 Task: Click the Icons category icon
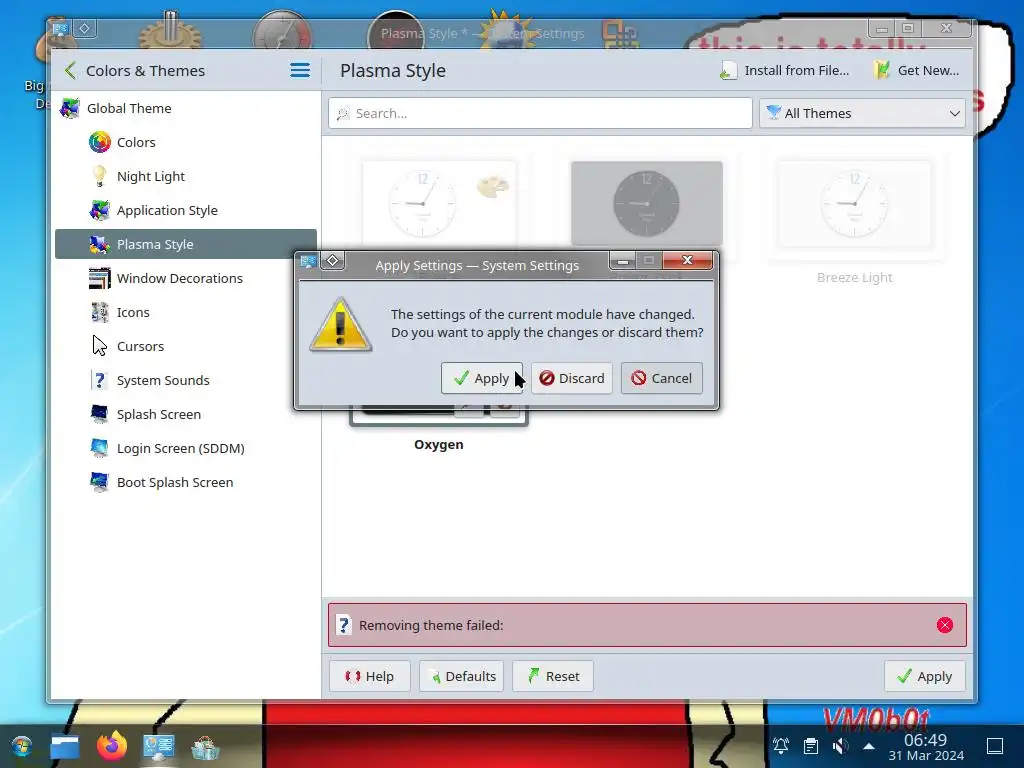click(100, 312)
